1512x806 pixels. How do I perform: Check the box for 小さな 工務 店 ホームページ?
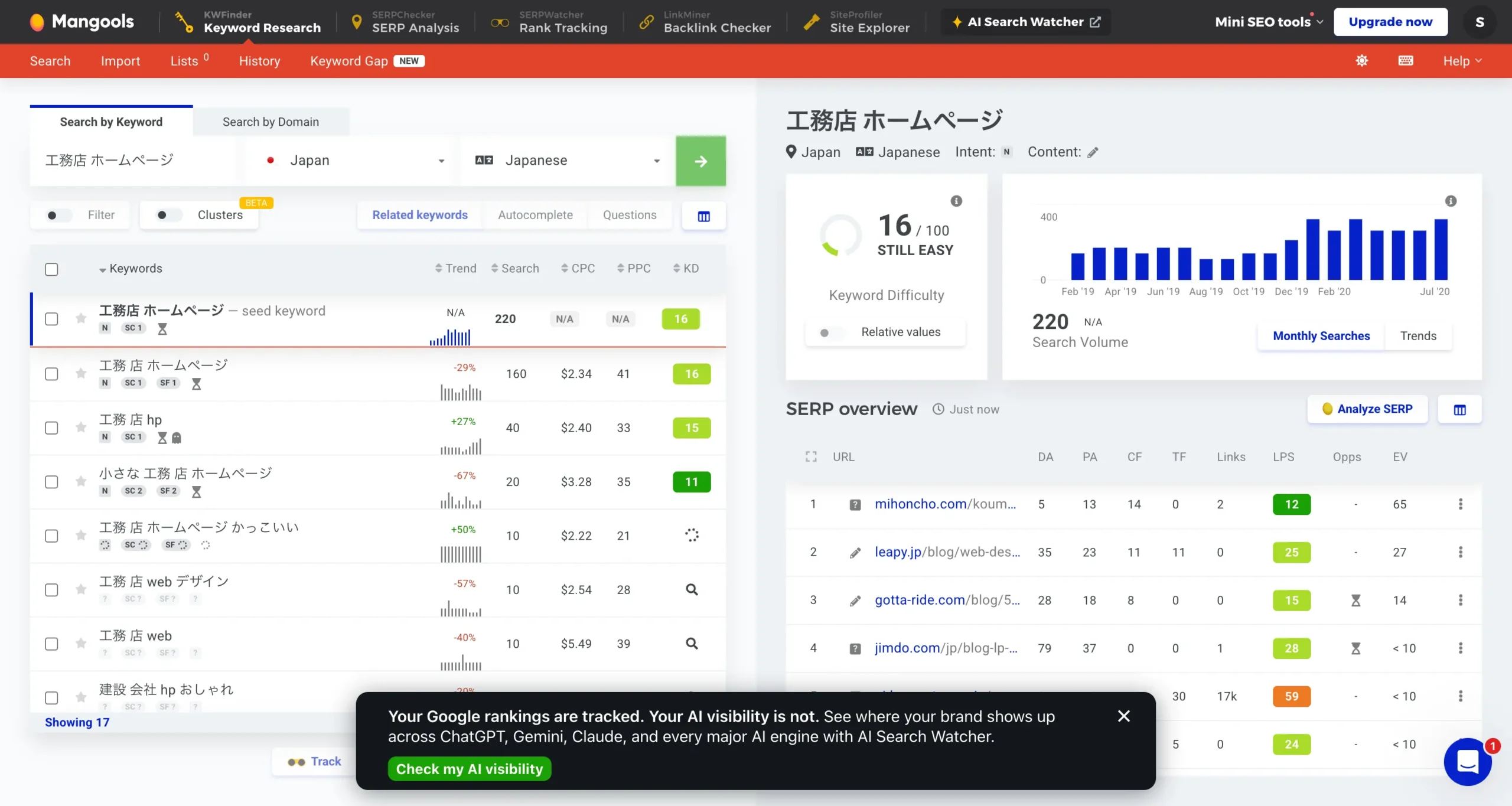[x=51, y=482]
